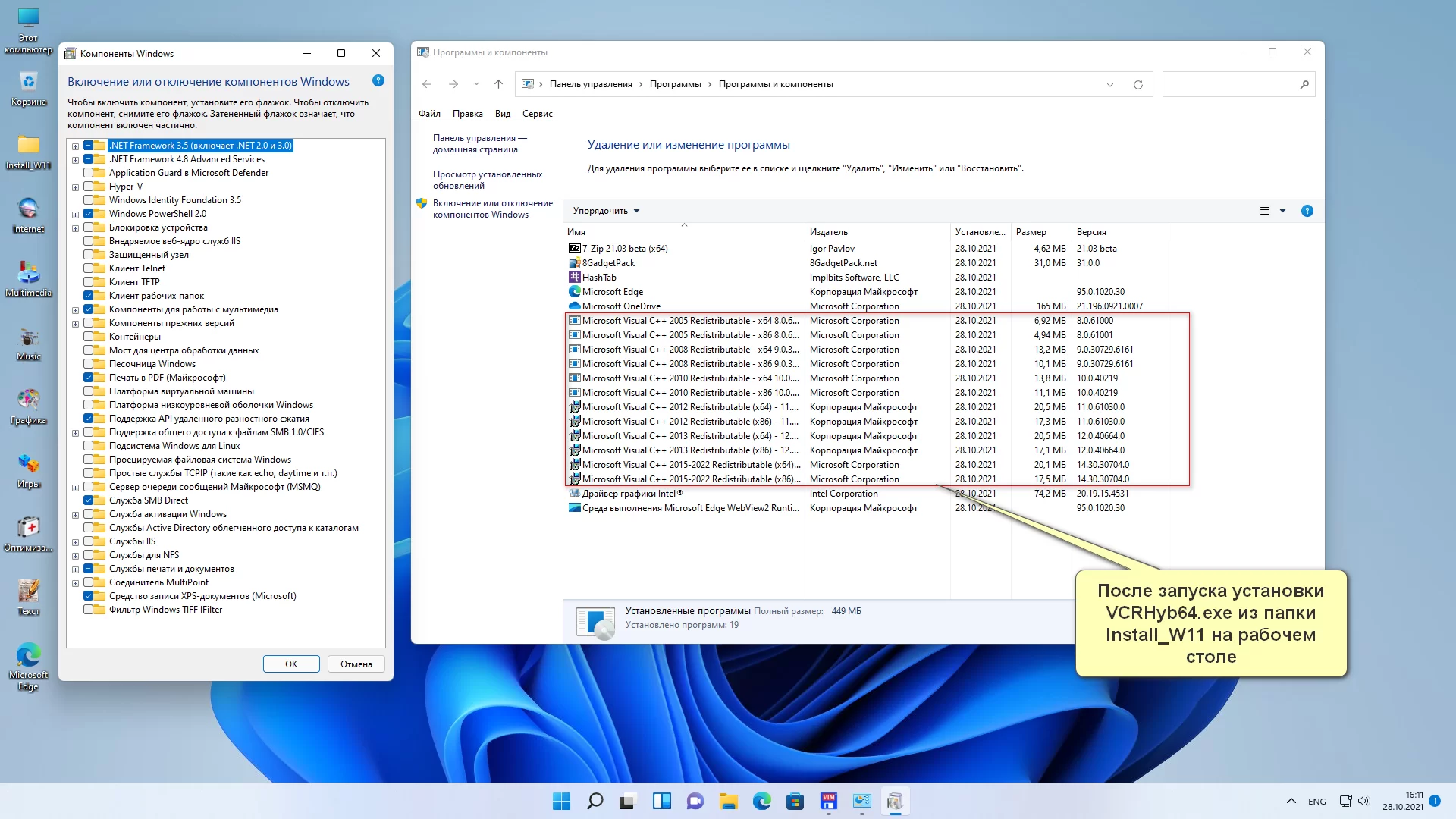1456x819 pixels.
Task: Toggle the Клиент Telnet checkbox
Action: [89, 268]
